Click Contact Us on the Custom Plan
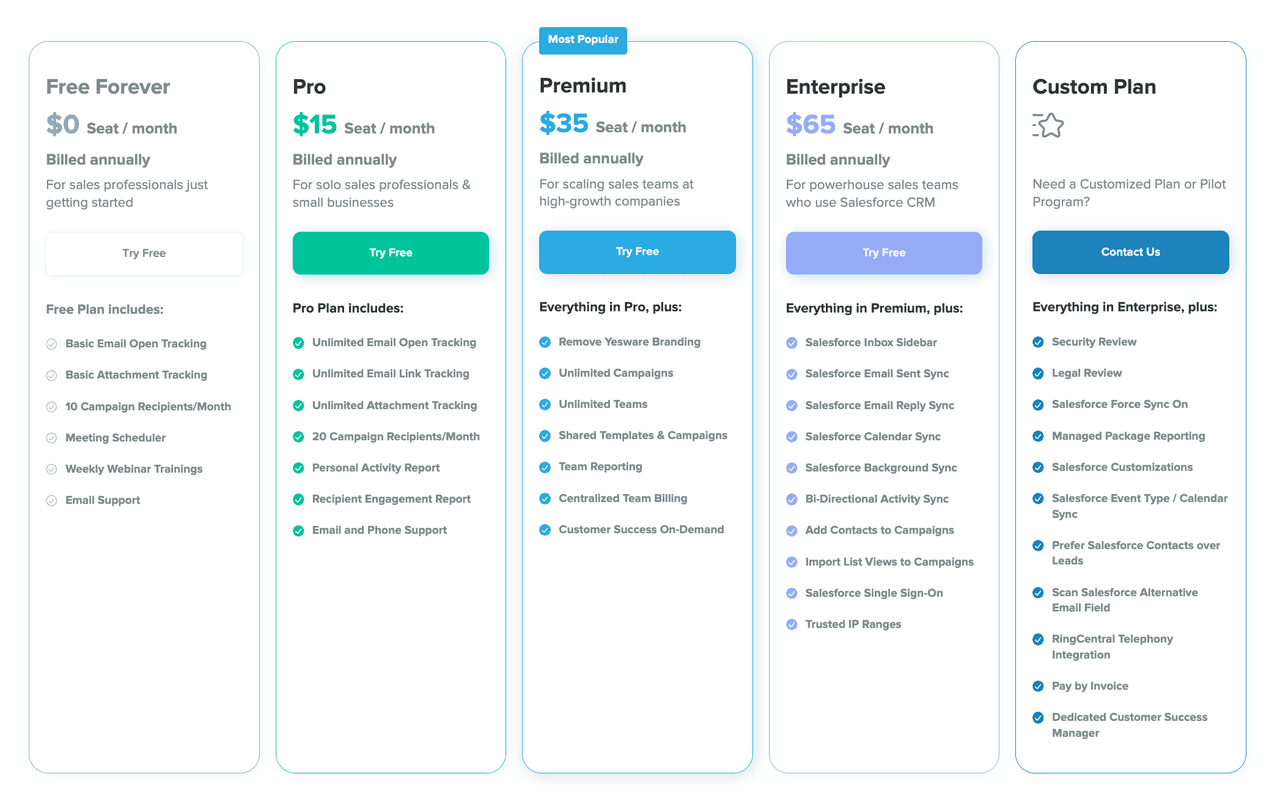 click(x=1130, y=252)
